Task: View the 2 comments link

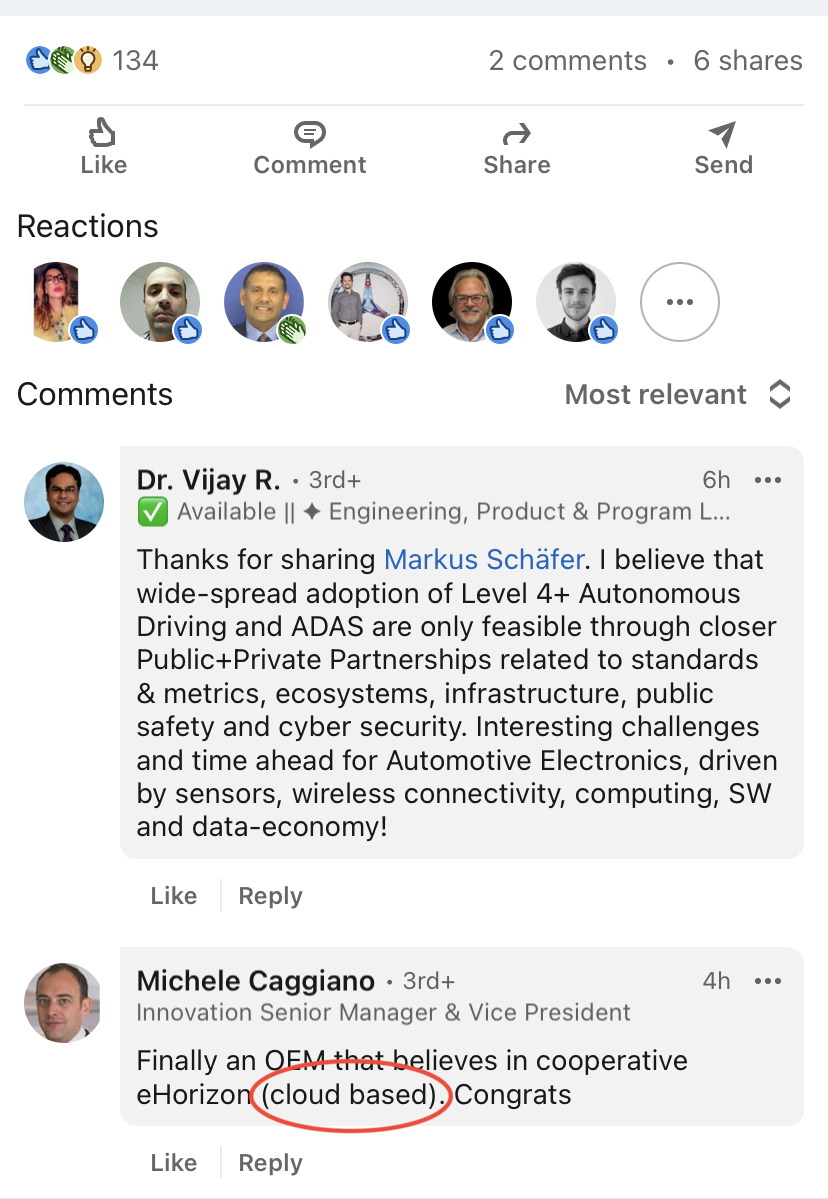Action: (x=567, y=61)
